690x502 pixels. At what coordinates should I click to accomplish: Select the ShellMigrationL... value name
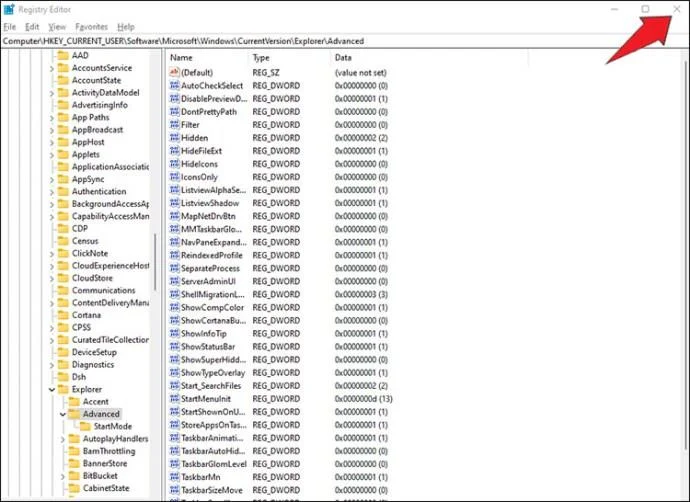click(213, 294)
